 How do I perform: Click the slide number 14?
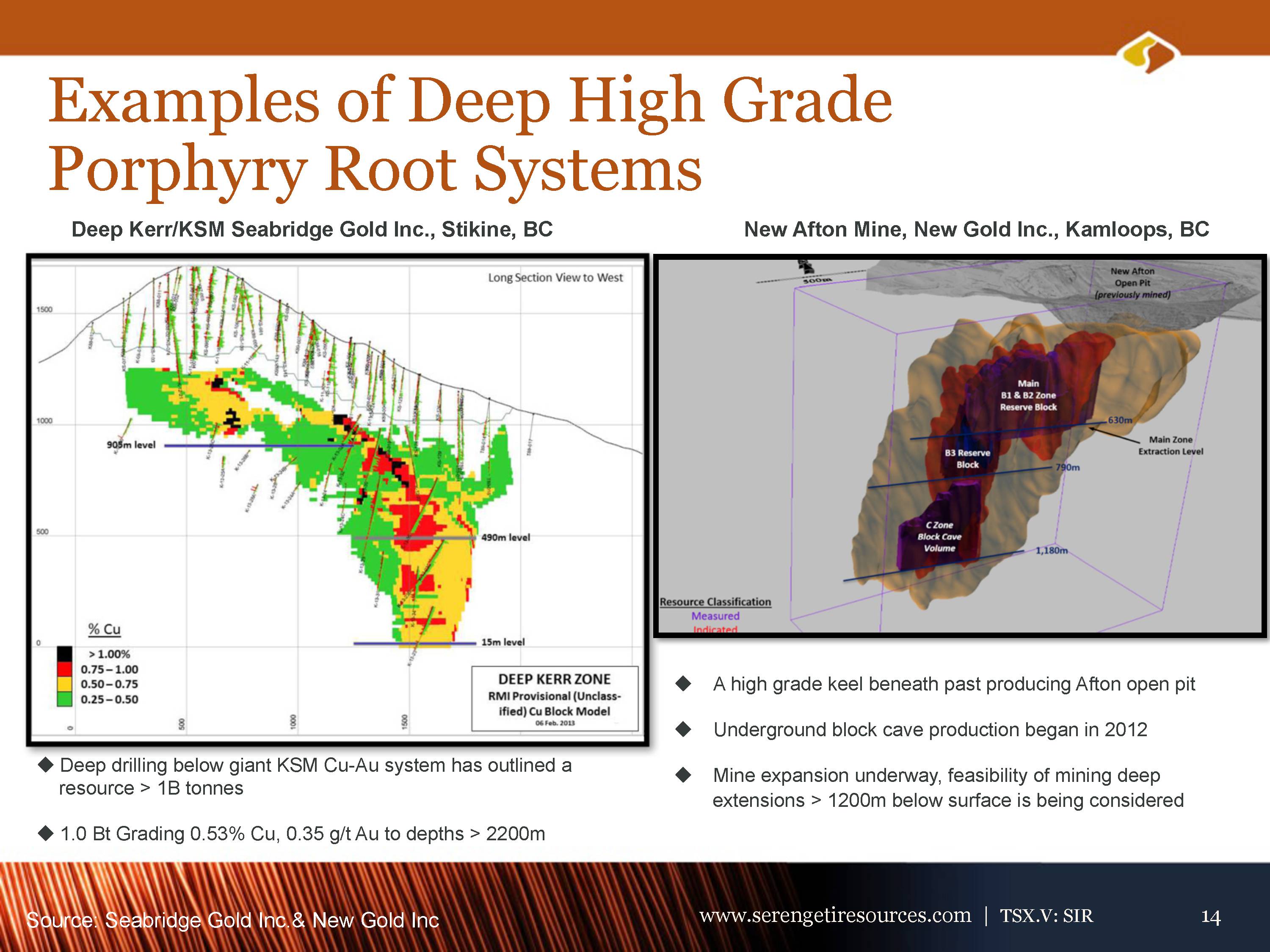coord(1210,917)
